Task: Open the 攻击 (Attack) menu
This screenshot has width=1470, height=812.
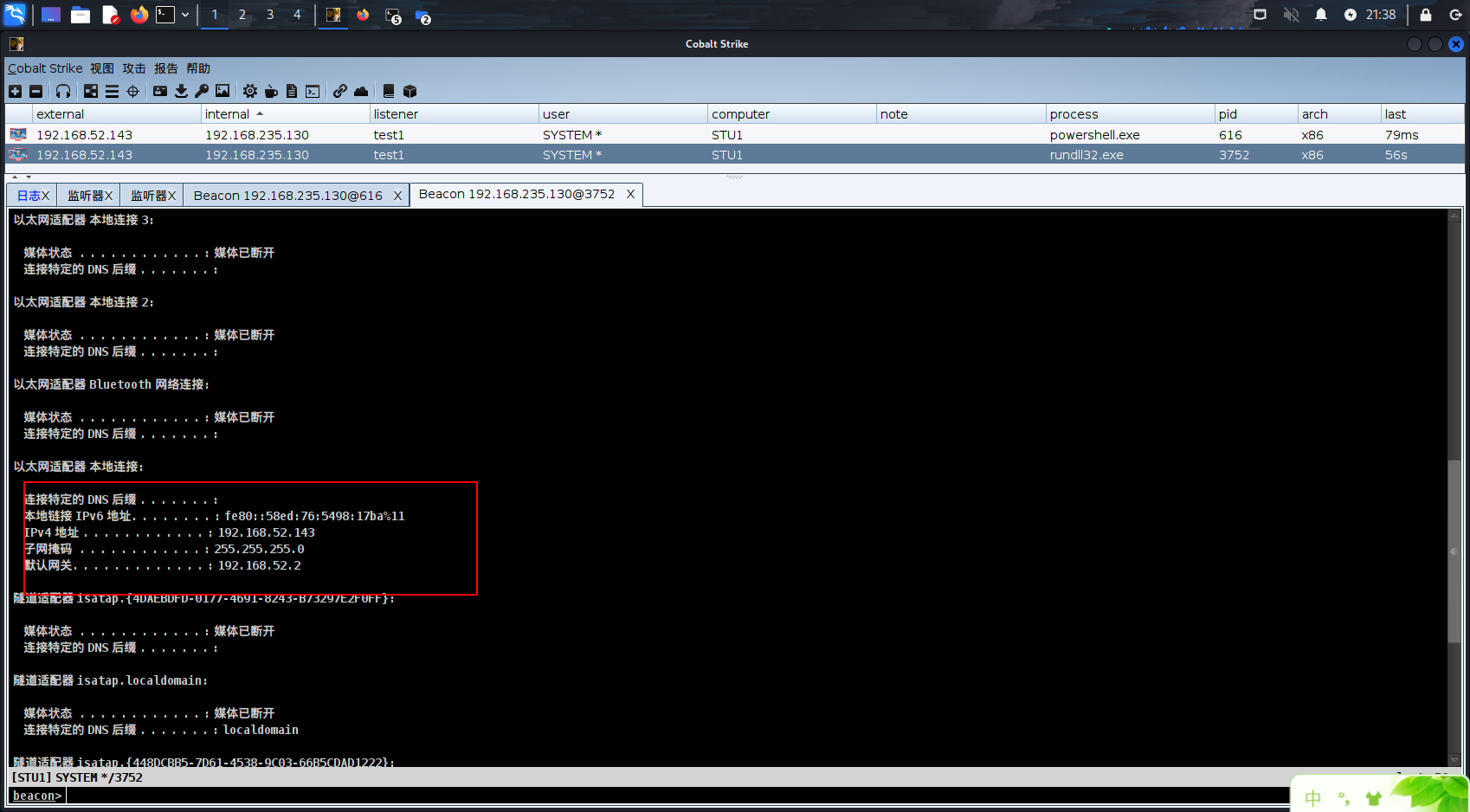Action: [134, 68]
